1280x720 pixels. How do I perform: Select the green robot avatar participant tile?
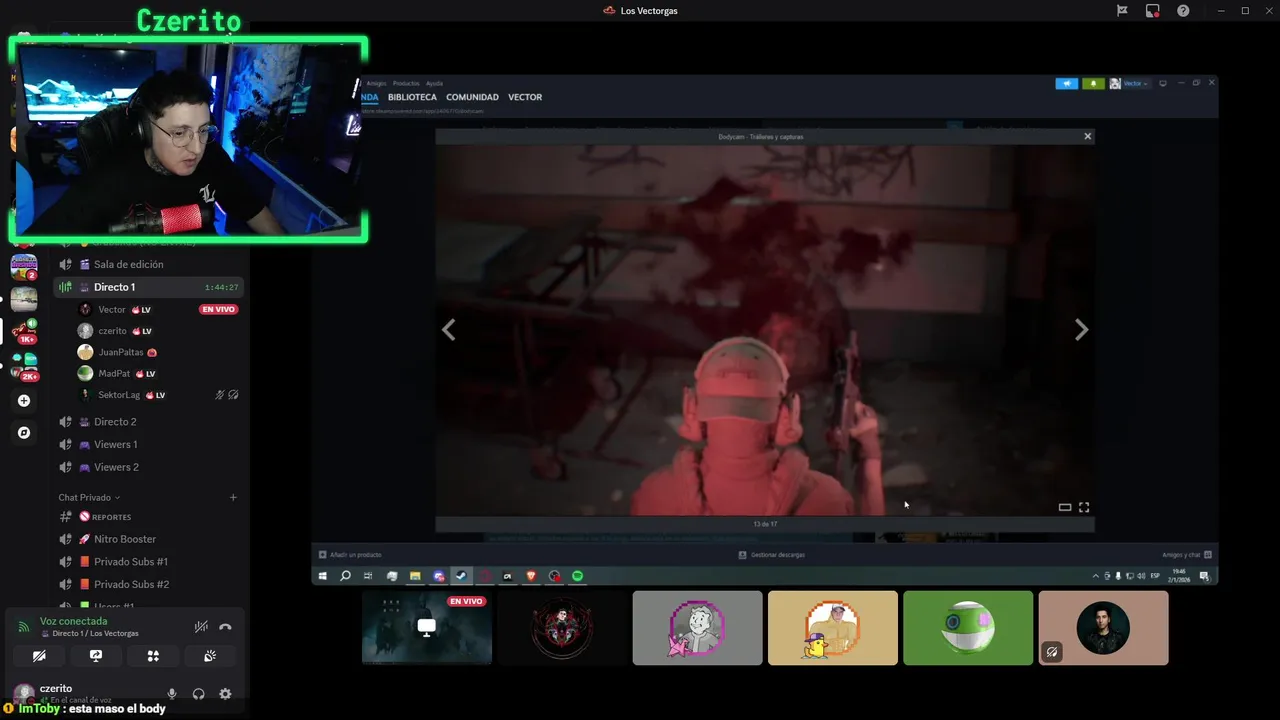pyautogui.click(x=968, y=628)
